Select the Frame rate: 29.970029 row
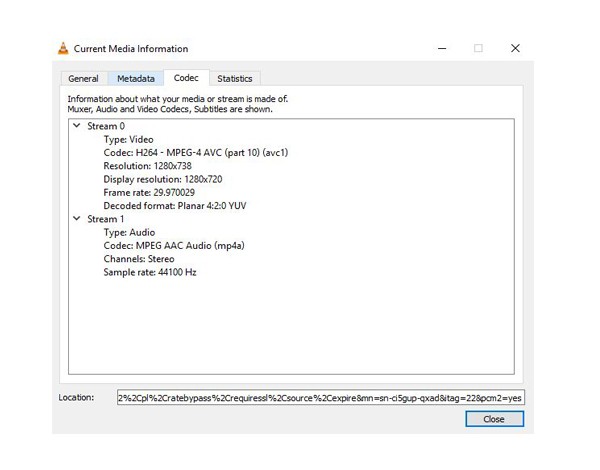This screenshot has height=470, width=600. pyautogui.click(x=148, y=192)
